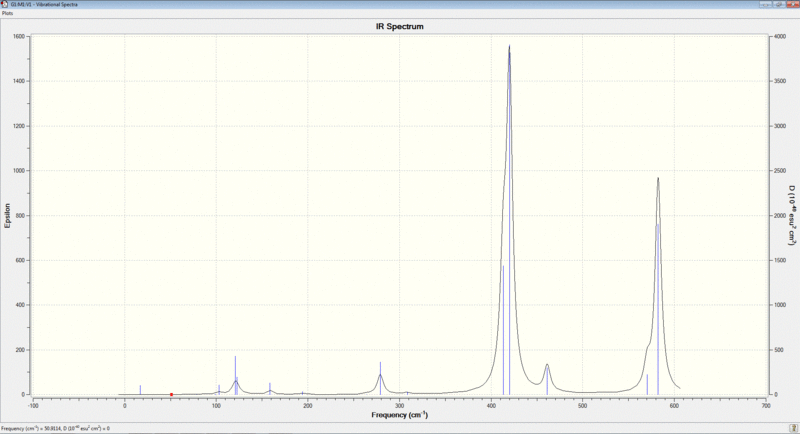This screenshot has height=434, width=800.
Task: Click the blue stick line near 413 cm⁻¹
Action: coord(503,330)
